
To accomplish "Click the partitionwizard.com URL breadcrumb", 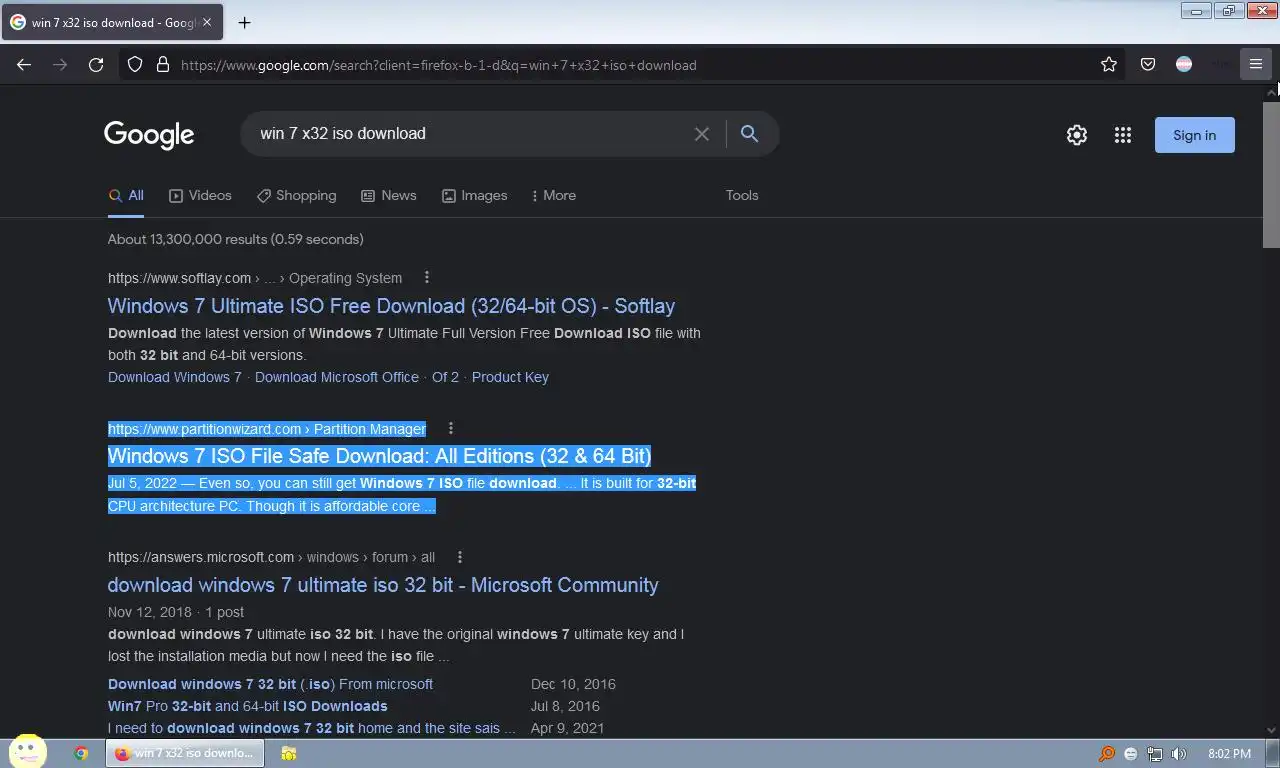I will [267, 429].
